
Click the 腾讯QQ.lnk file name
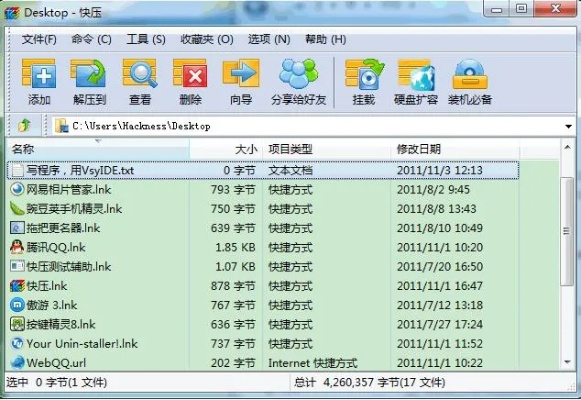pos(56,247)
